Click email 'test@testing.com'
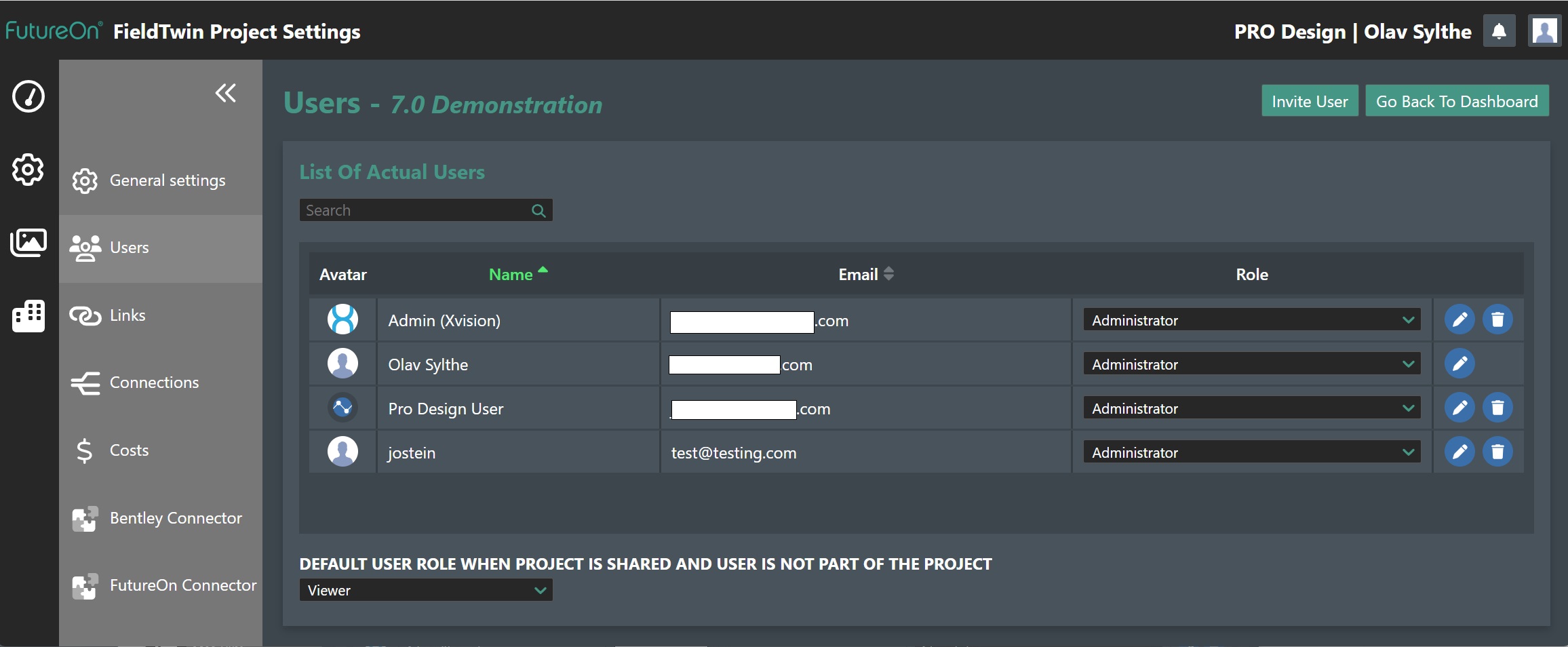 (734, 452)
